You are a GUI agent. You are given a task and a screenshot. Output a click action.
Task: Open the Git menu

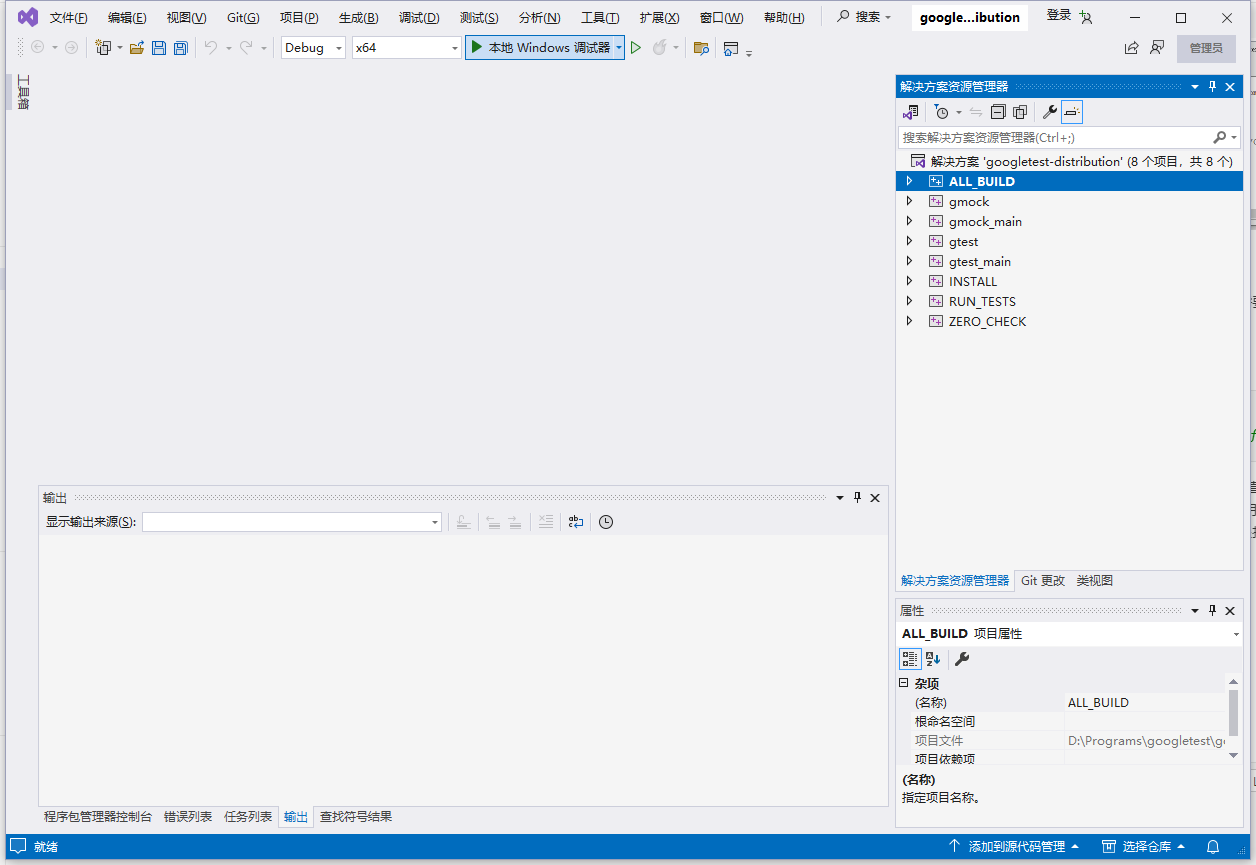[x=243, y=18]
